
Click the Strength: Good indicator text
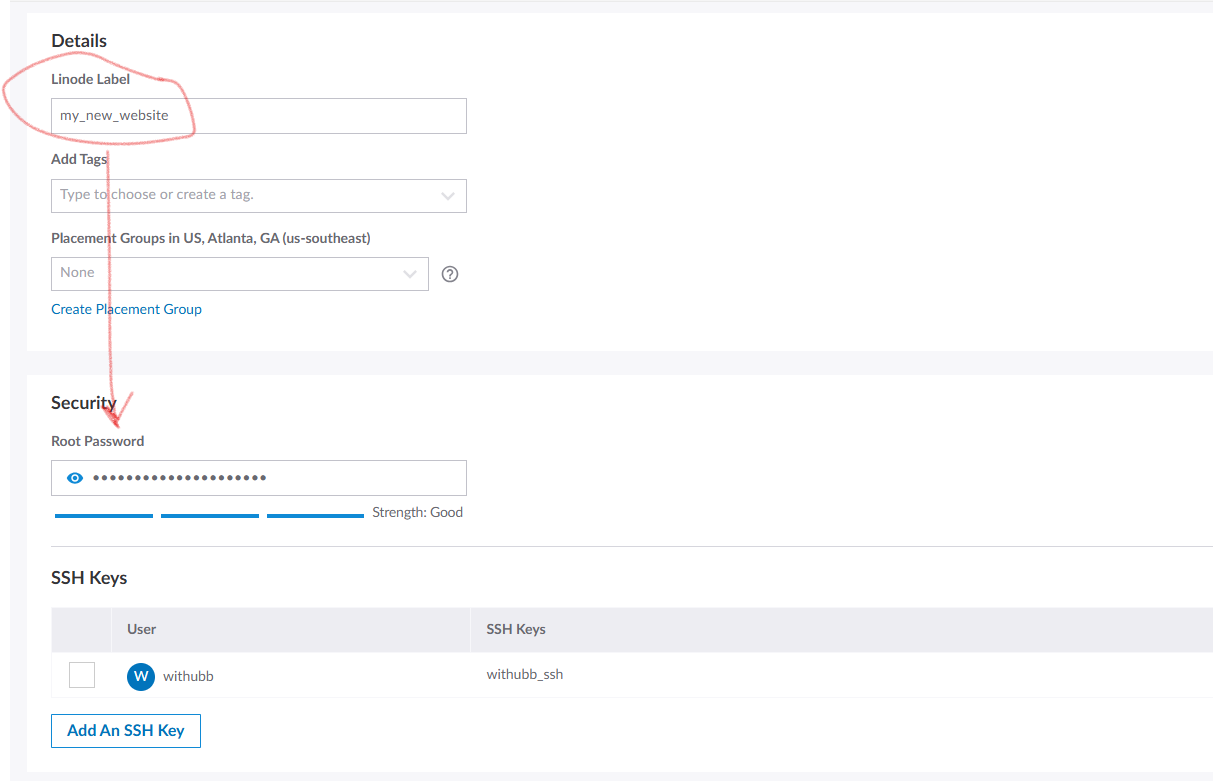(x=417, y=513)
